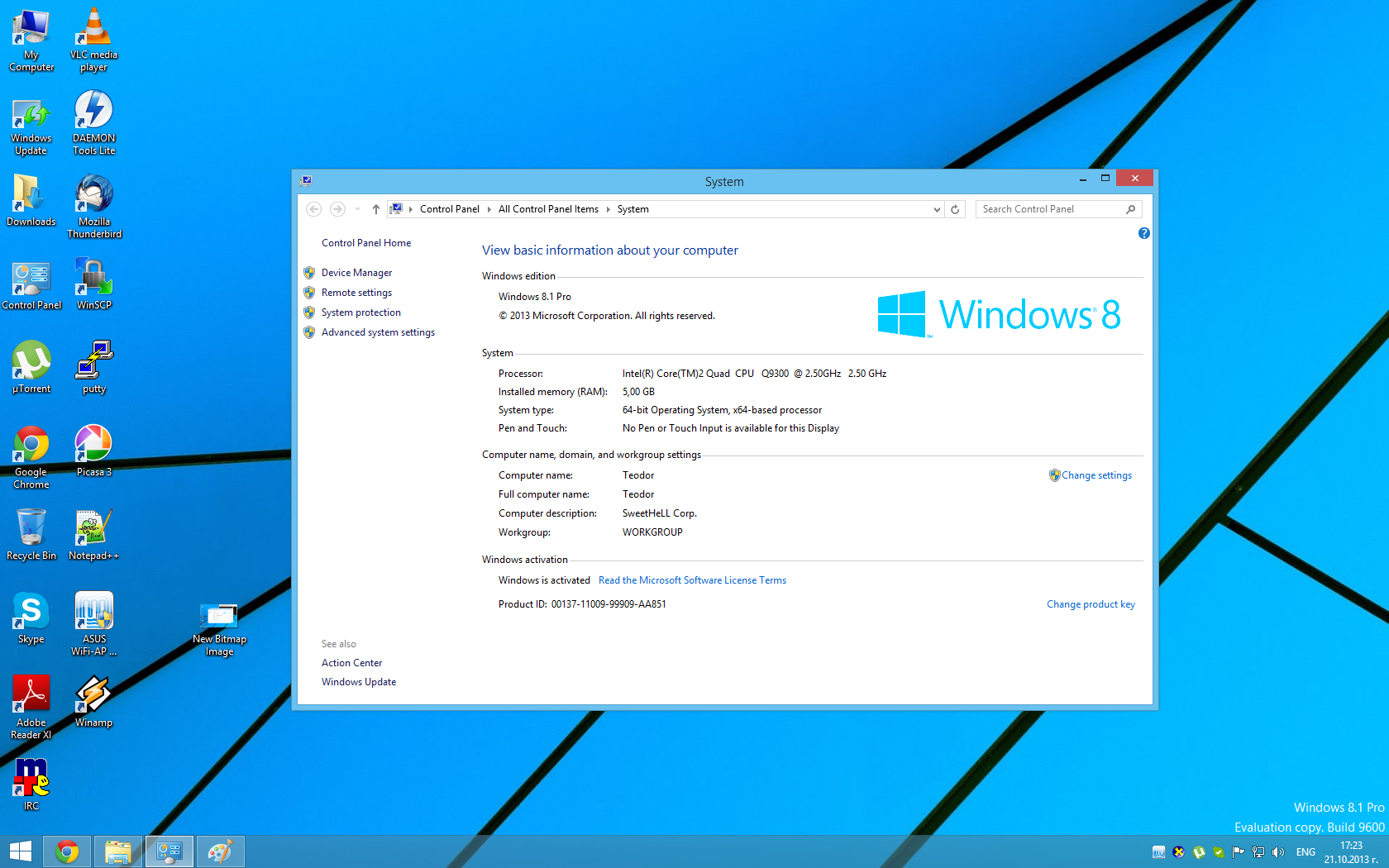Open the recent locations dropdown arrow

[x=357, y=209]
